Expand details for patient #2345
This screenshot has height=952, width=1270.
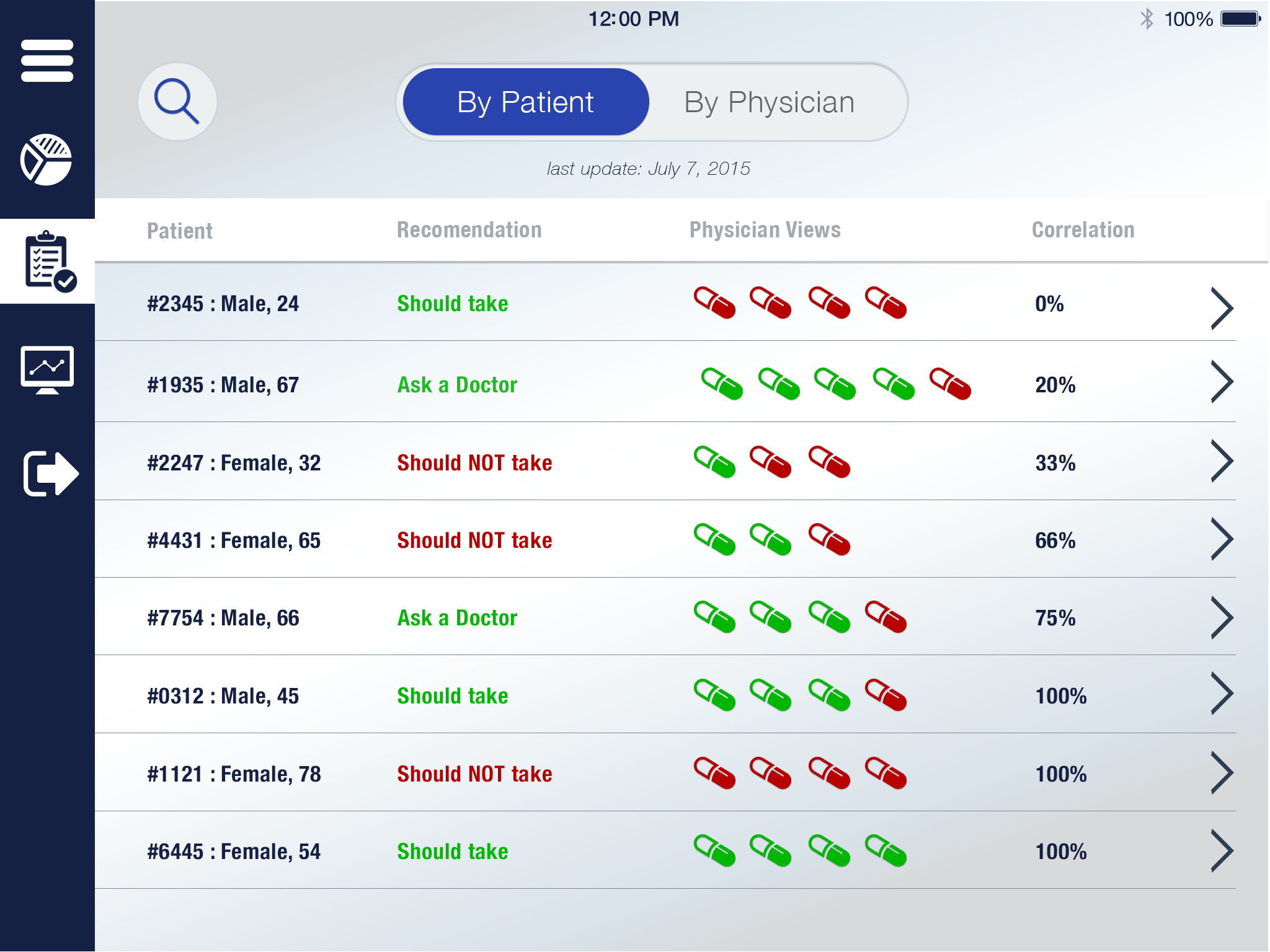1222,308
